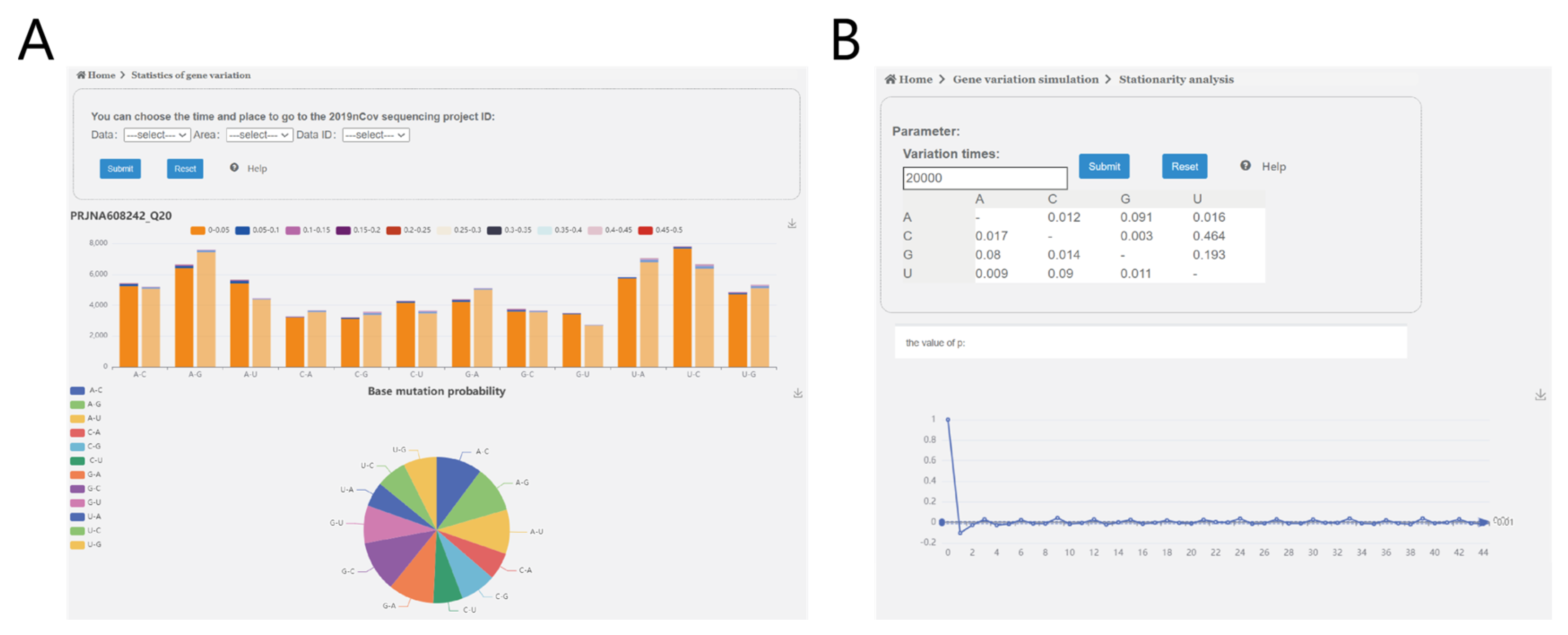Open the Data select dropdown

(156, 135)
